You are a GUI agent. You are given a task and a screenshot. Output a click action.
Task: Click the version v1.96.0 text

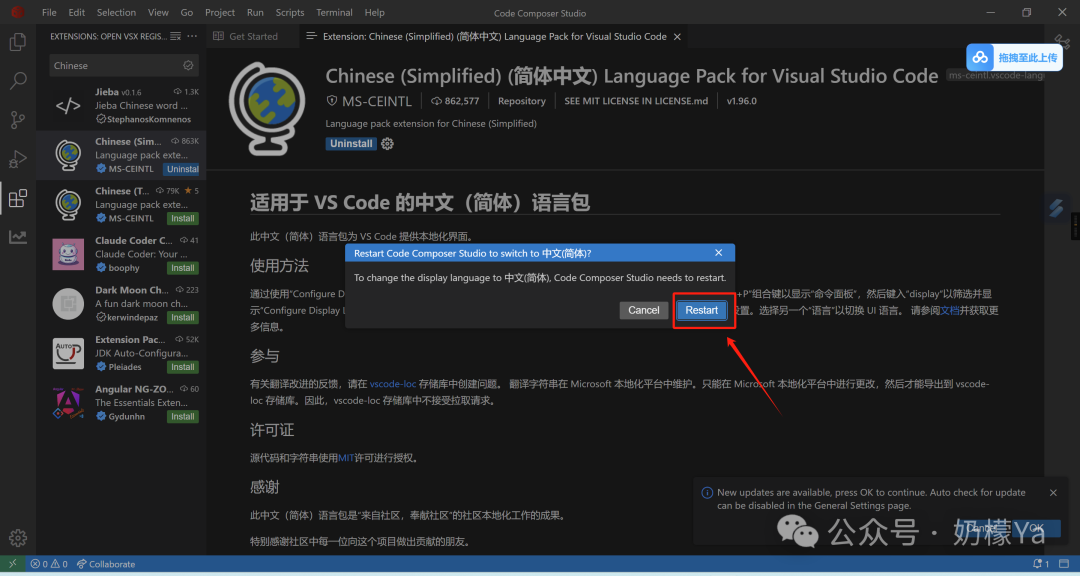(x=741, y=101)
